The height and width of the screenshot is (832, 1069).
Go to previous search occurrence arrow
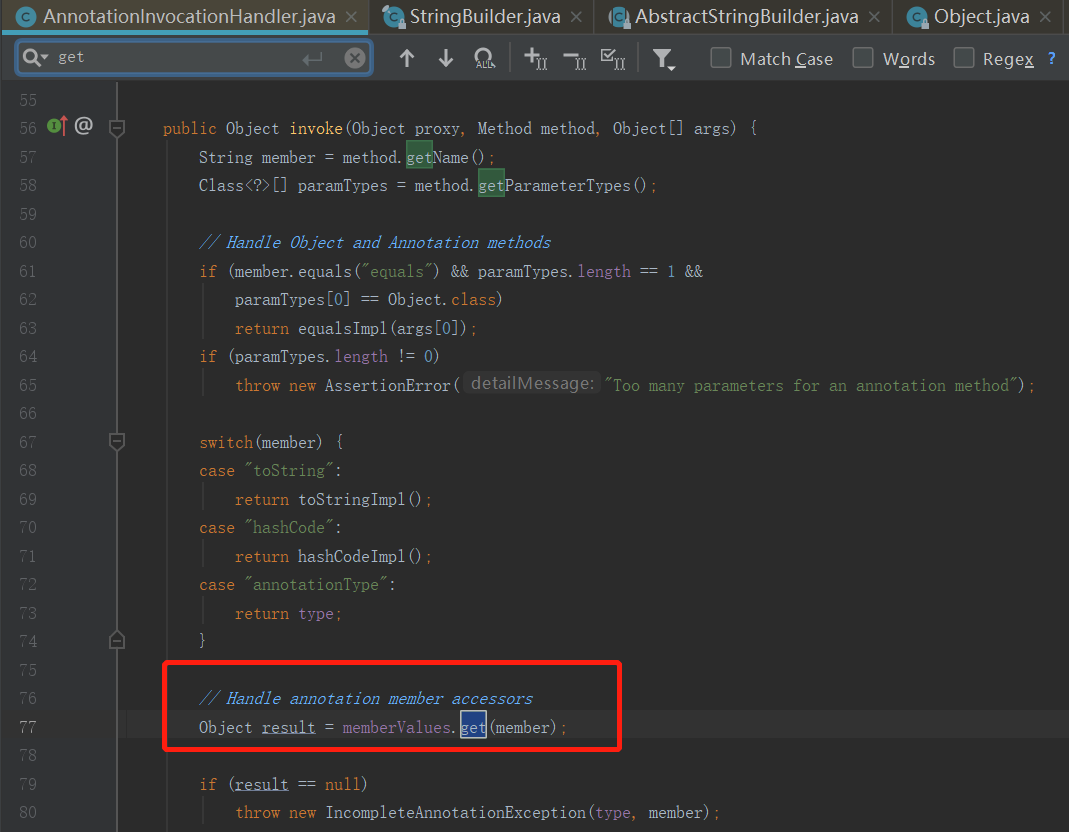tap(406, 59)
